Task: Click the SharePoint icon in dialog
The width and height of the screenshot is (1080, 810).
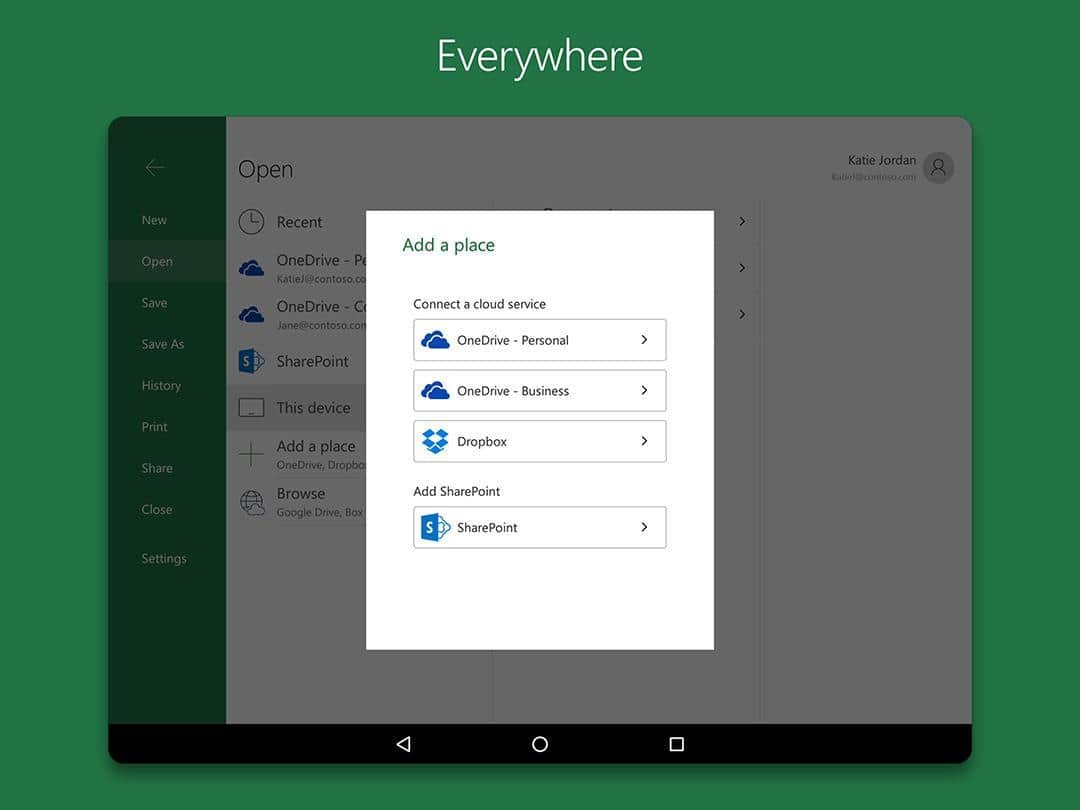Action: pyautogui.click(x=435, y=527)
